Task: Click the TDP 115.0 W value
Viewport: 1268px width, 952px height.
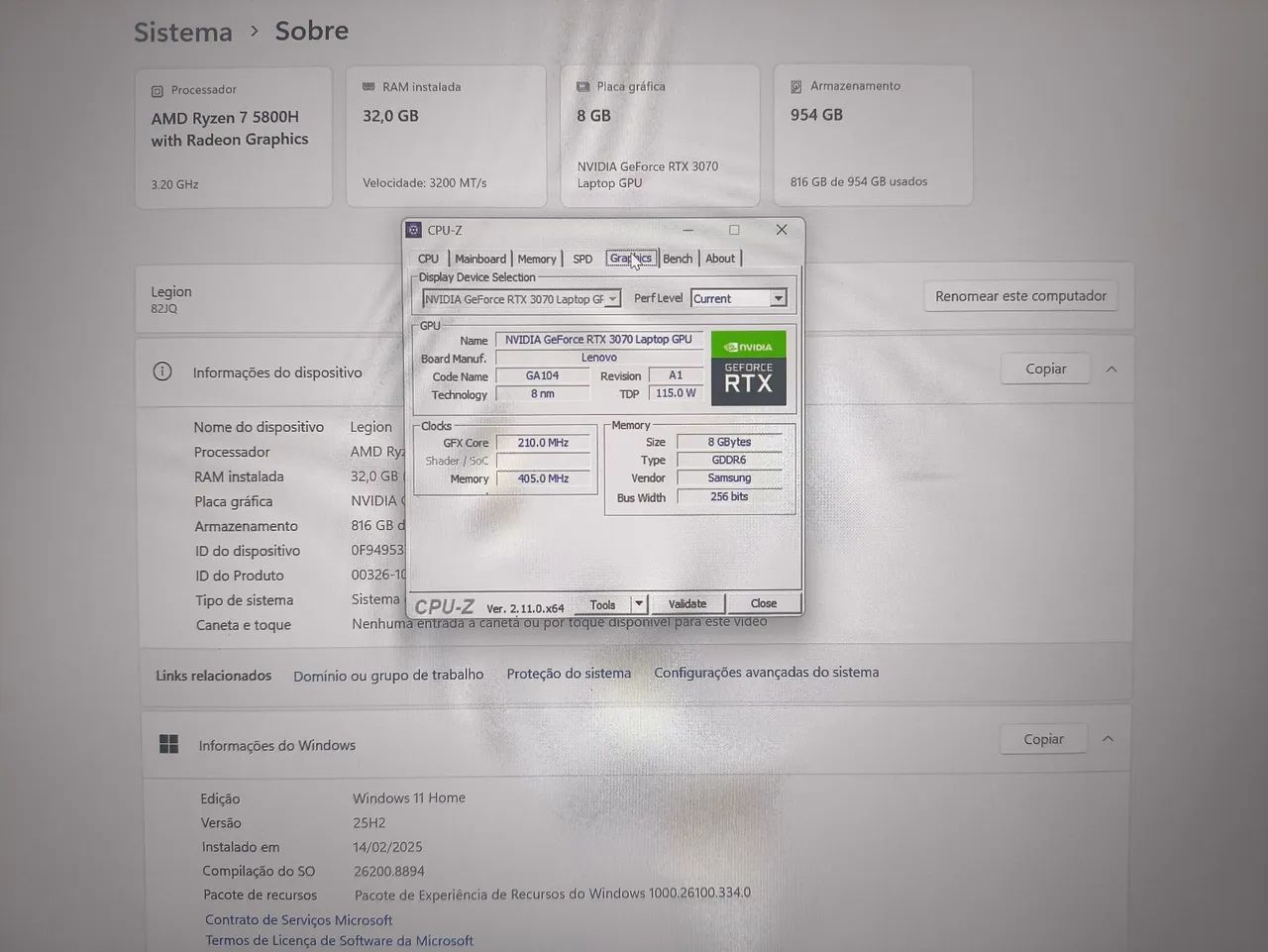Action: point(676,393)
